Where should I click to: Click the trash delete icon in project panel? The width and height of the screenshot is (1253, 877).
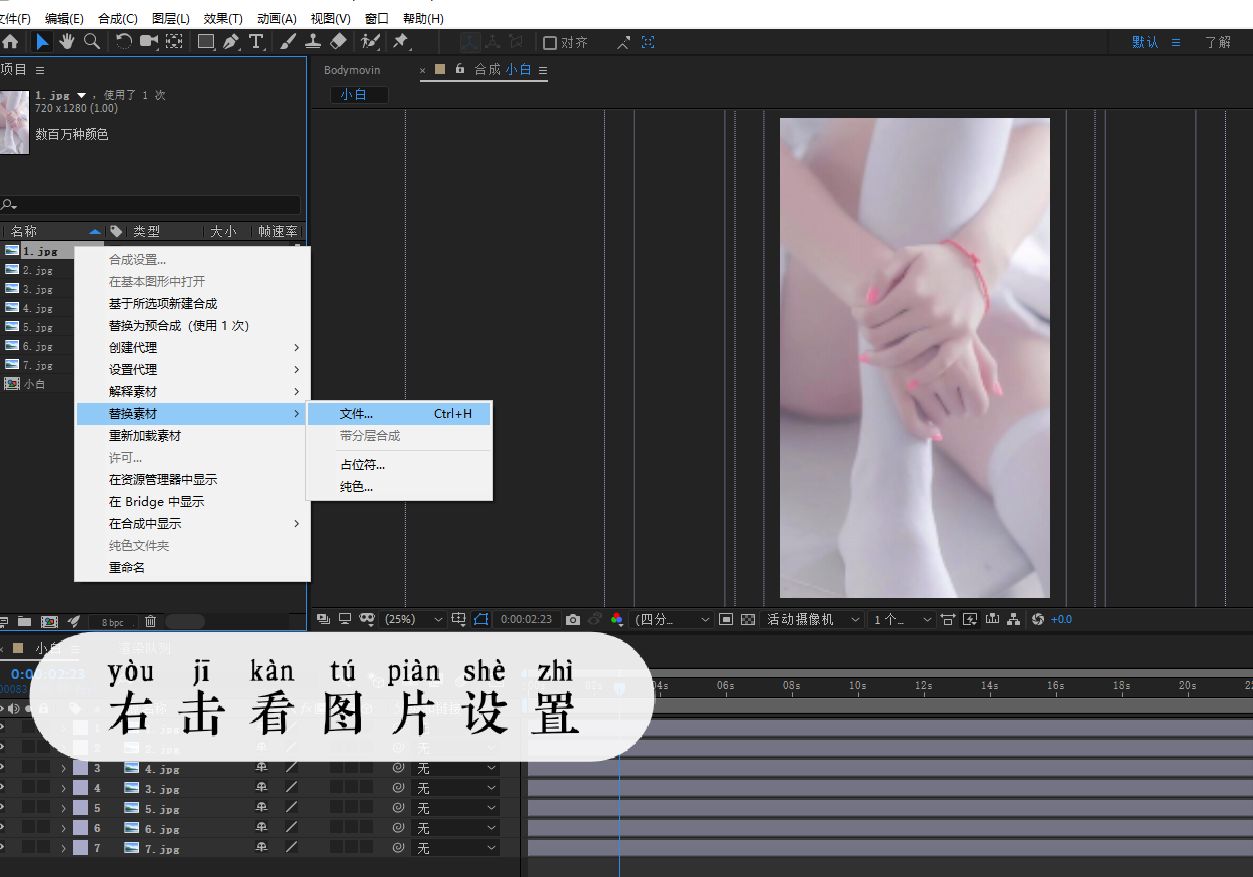[x=150, y=622]
